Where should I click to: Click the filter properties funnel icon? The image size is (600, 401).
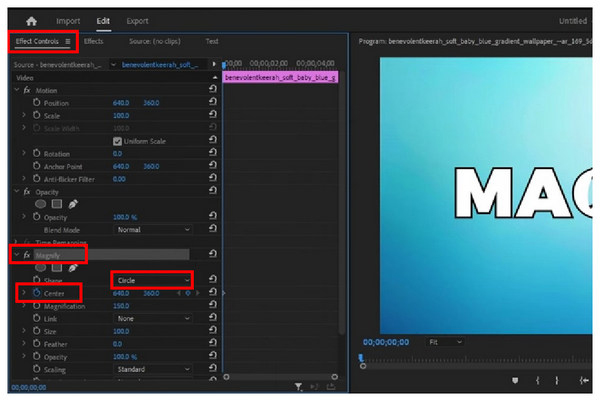(x=298, y=385)
